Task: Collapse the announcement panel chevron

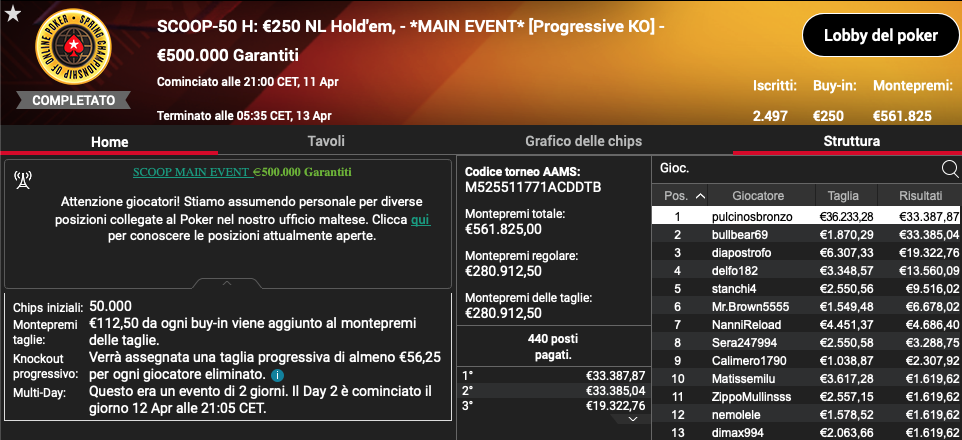Action: pyautogui.click(x=227, y=284)
